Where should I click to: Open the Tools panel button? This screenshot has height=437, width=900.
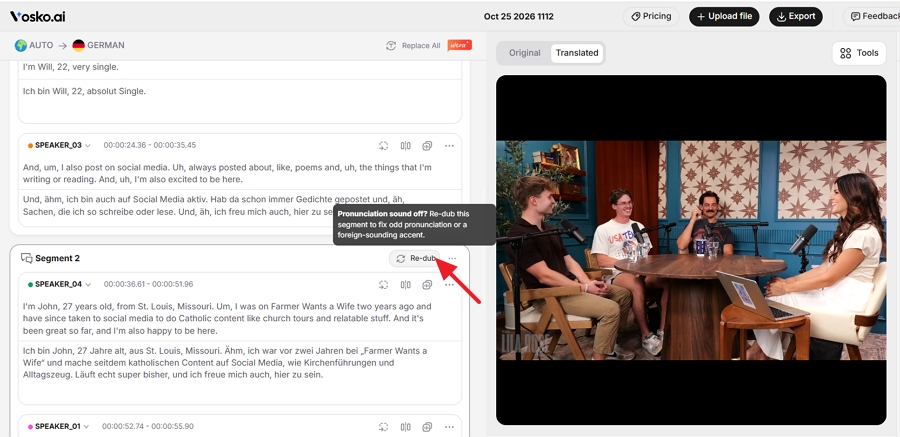[x=859, y=53]
